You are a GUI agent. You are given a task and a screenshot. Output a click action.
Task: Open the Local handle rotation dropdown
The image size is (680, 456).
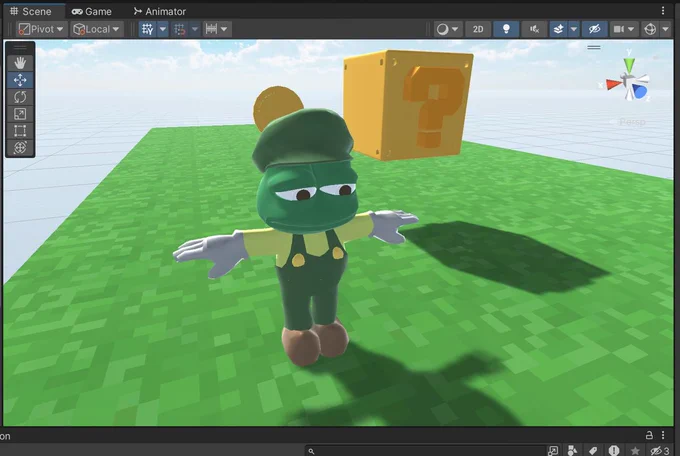pyautogui.click(x=96, y=29)
